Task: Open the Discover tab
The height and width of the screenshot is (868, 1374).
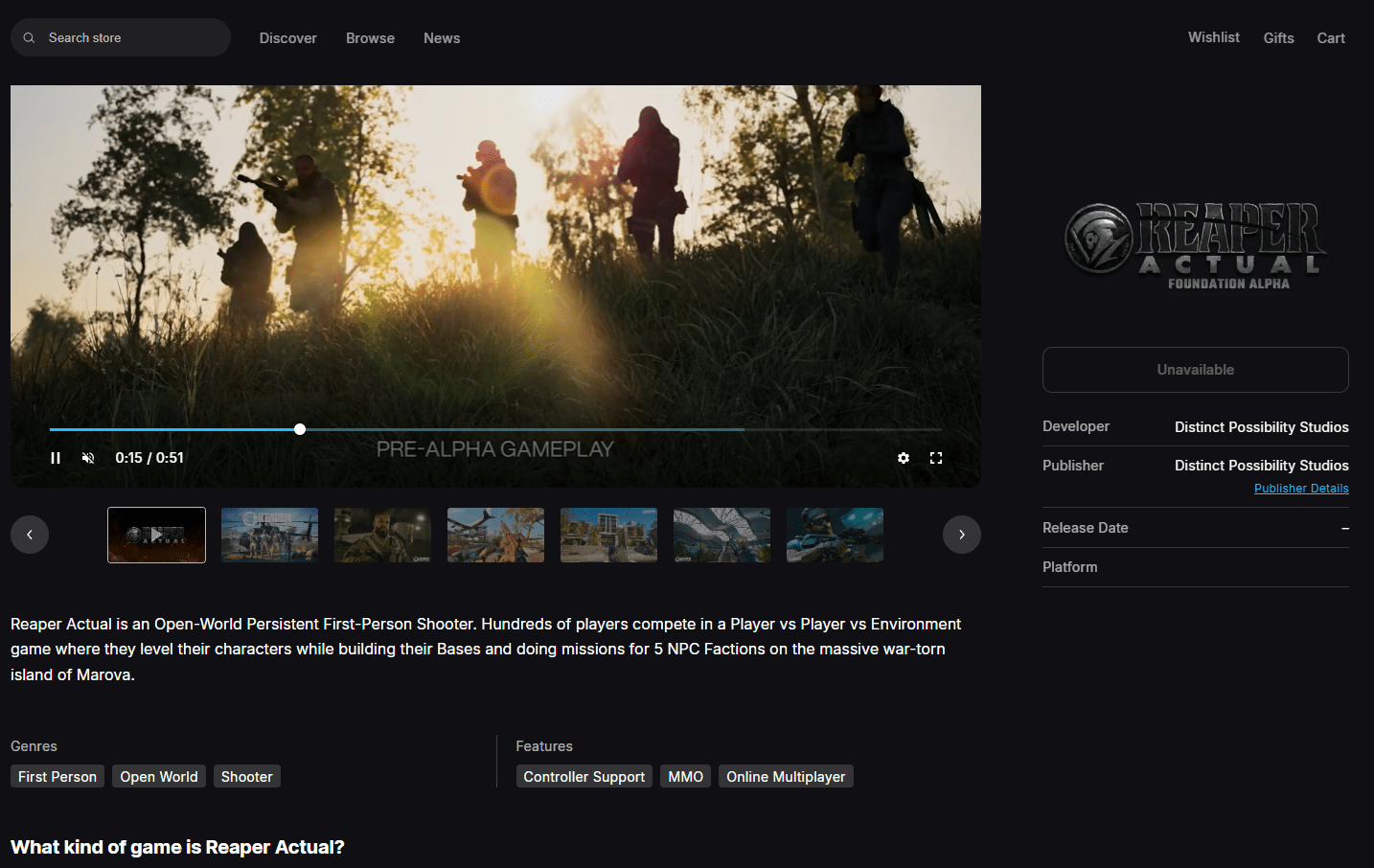Action: (x=287, y=38)
